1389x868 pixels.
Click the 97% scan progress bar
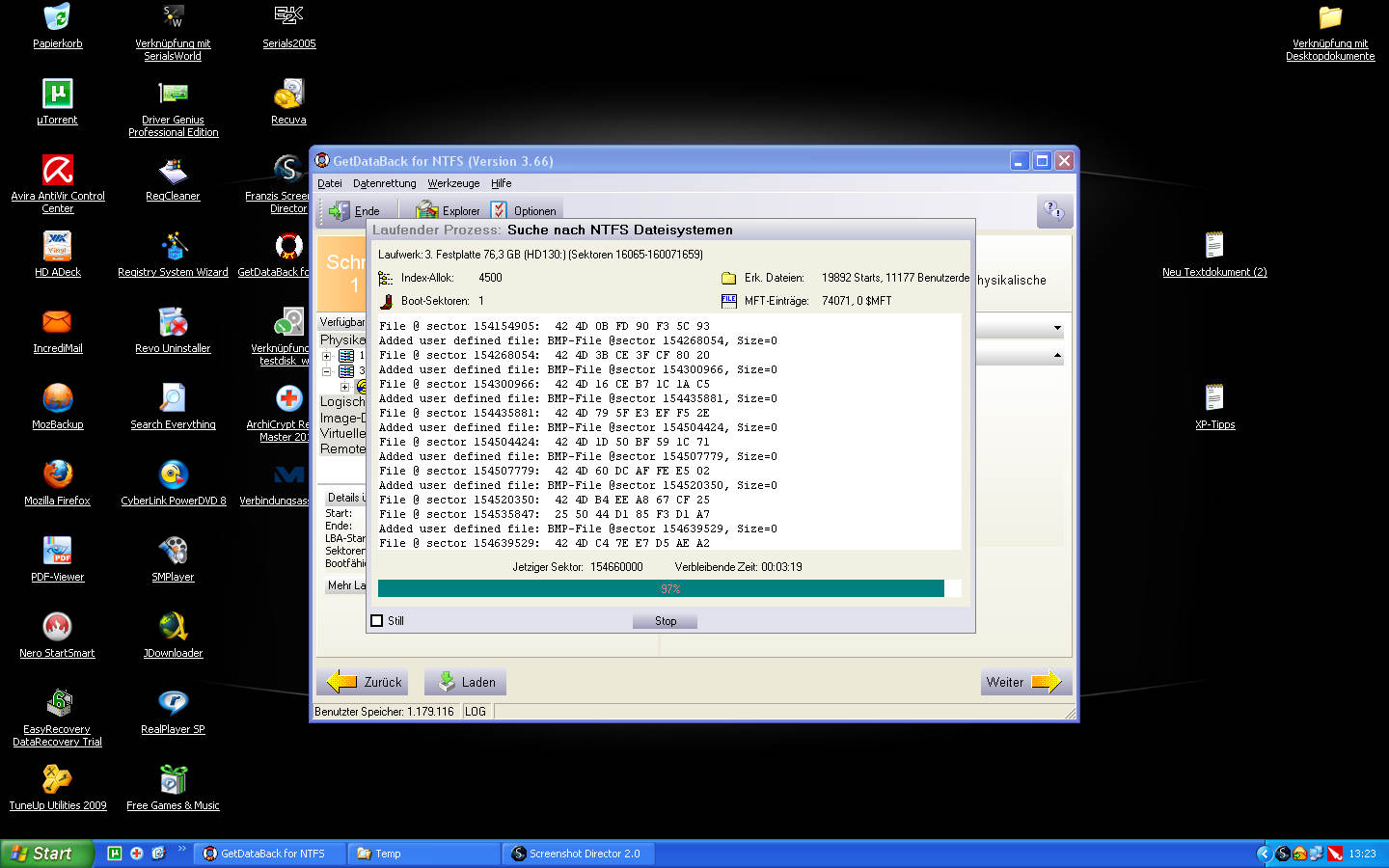669,588
